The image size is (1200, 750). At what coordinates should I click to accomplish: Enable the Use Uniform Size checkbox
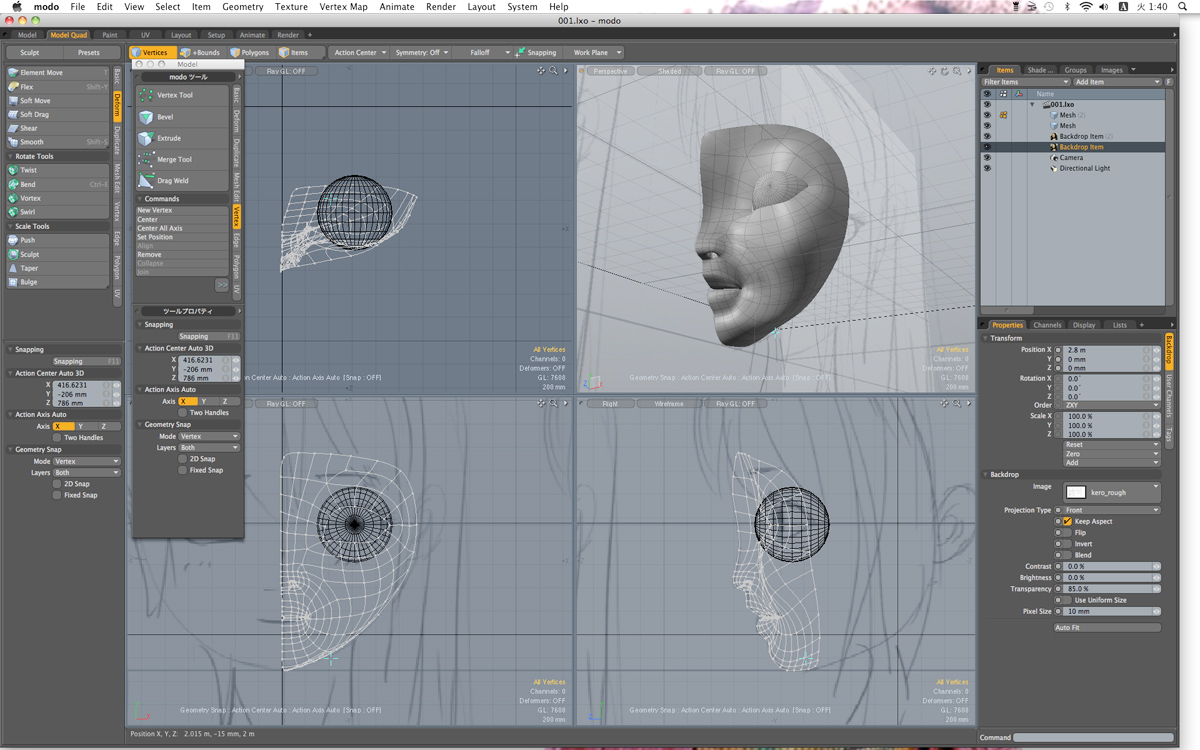coord(1067,600)
